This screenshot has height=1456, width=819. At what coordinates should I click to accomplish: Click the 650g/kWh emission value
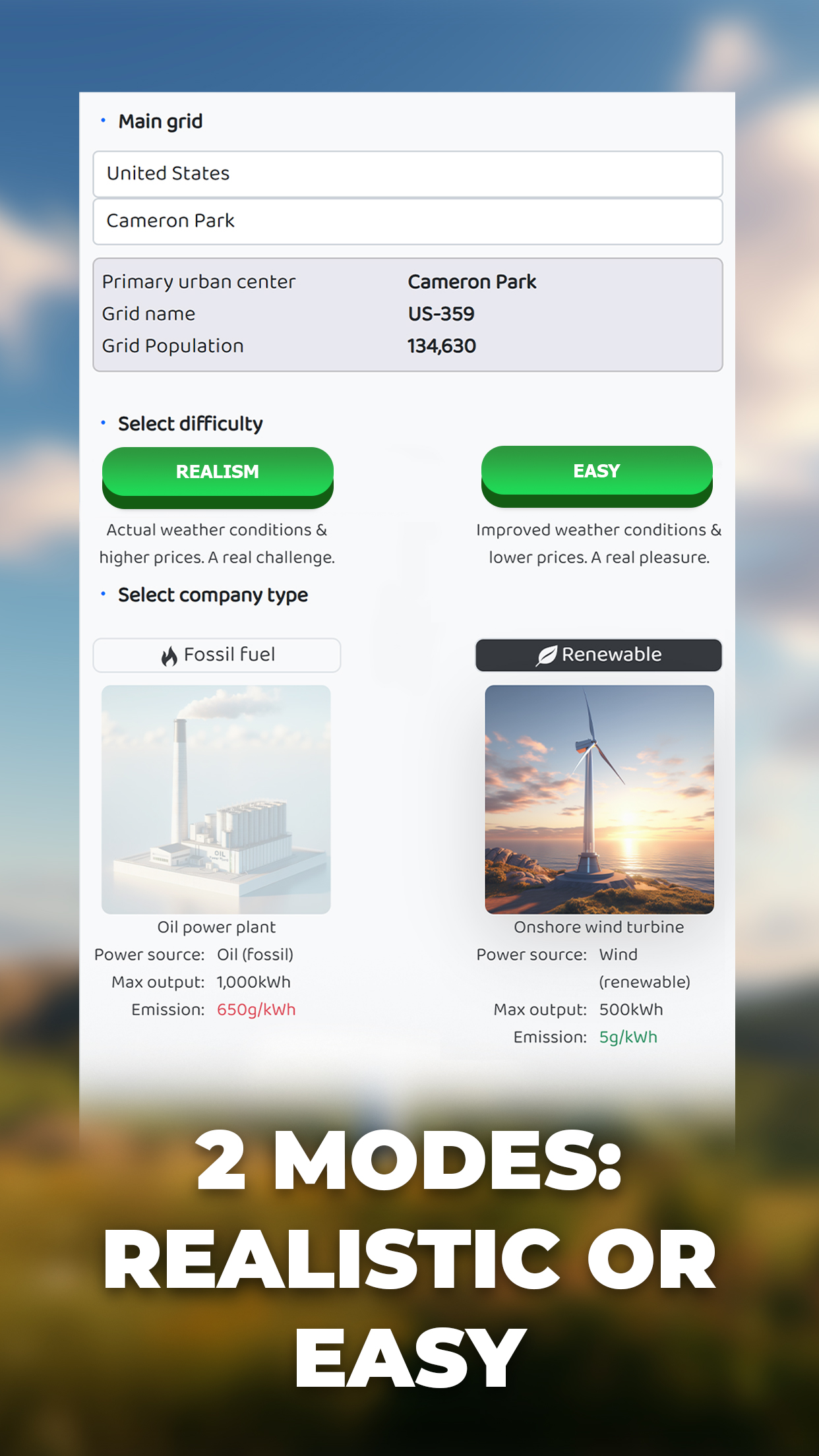click(257, 1010)
